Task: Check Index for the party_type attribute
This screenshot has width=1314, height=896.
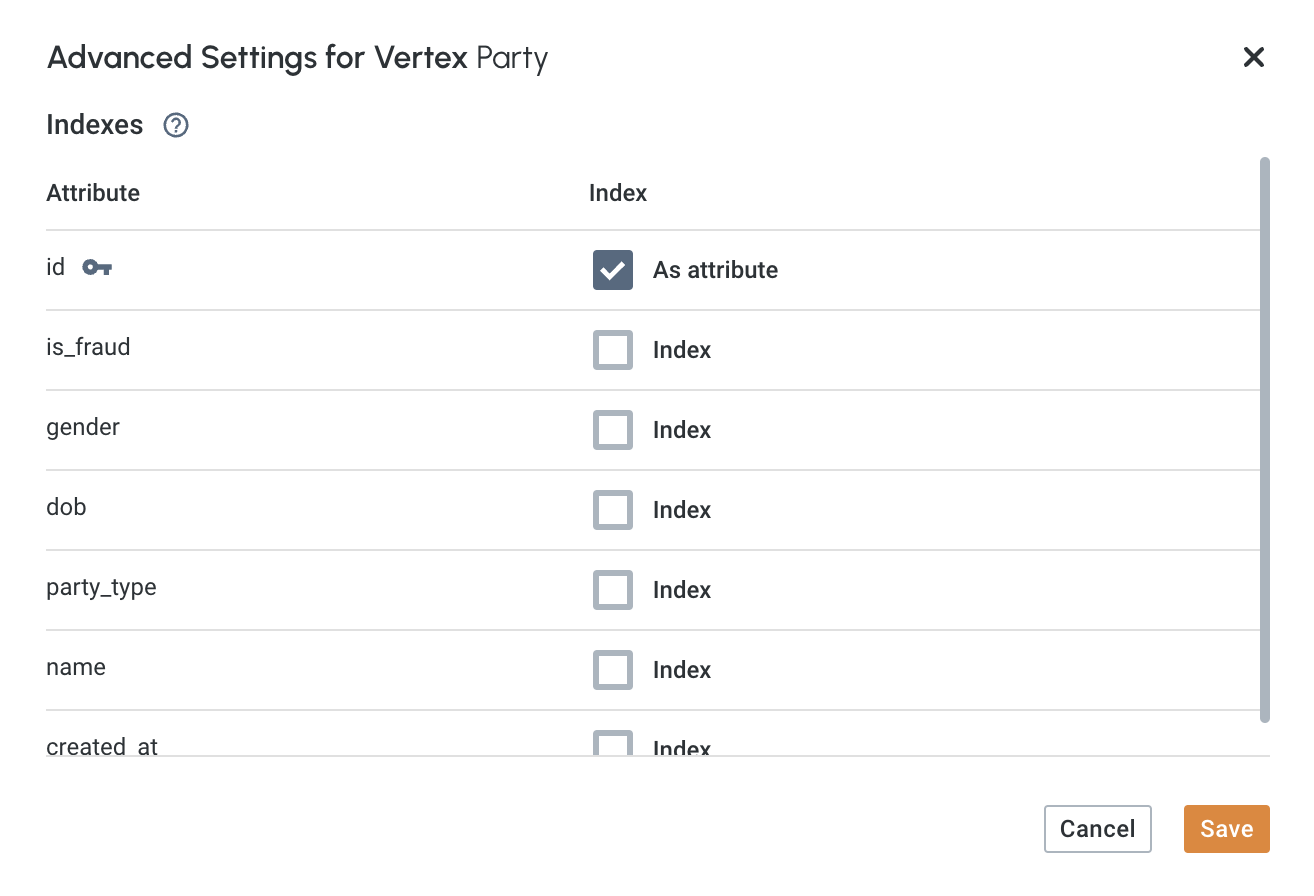Action: (612, 589)
